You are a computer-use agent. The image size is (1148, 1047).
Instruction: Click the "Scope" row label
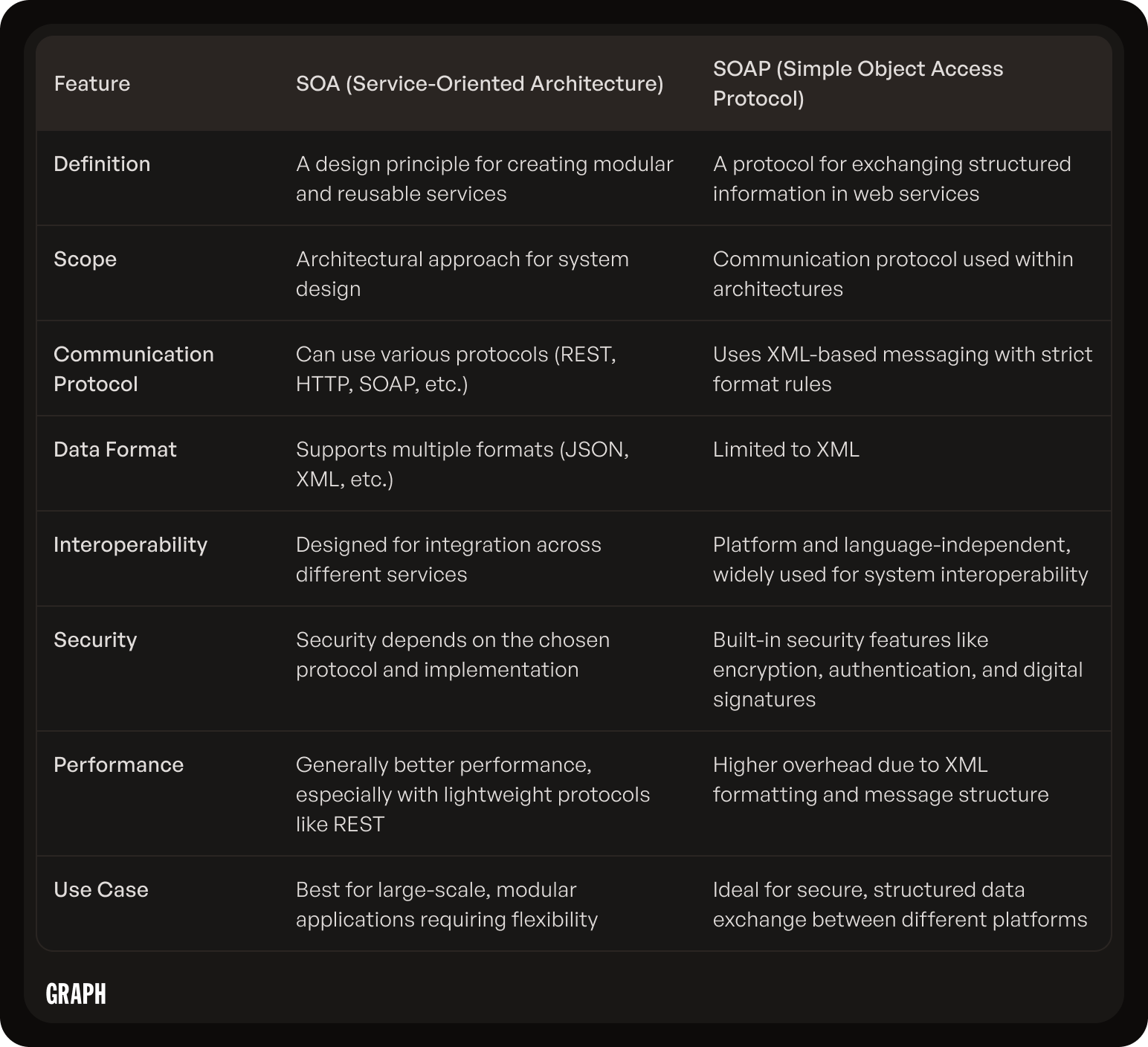coord(86,260)
